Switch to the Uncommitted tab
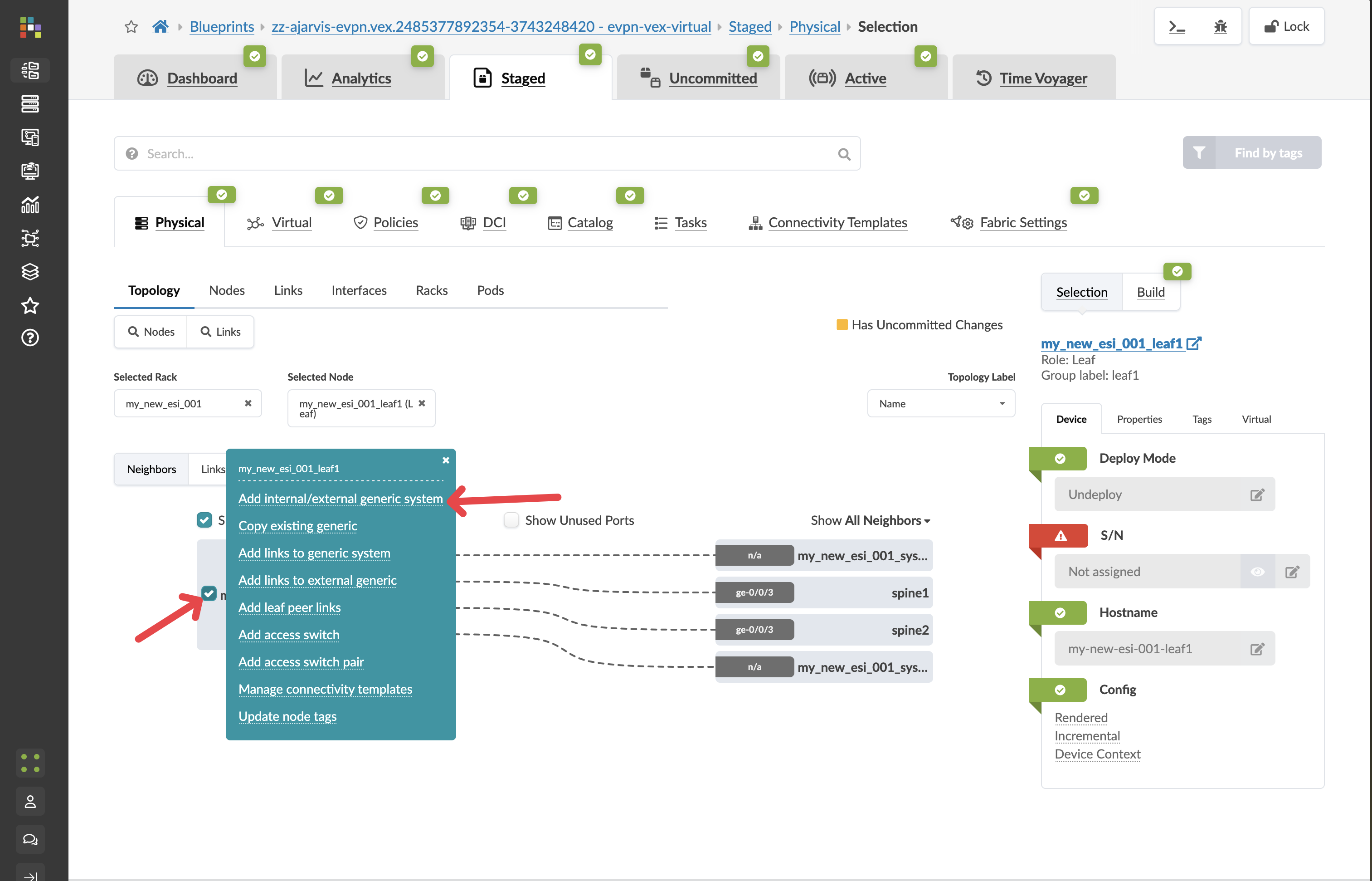1372x881 pixels. [712, 78]
